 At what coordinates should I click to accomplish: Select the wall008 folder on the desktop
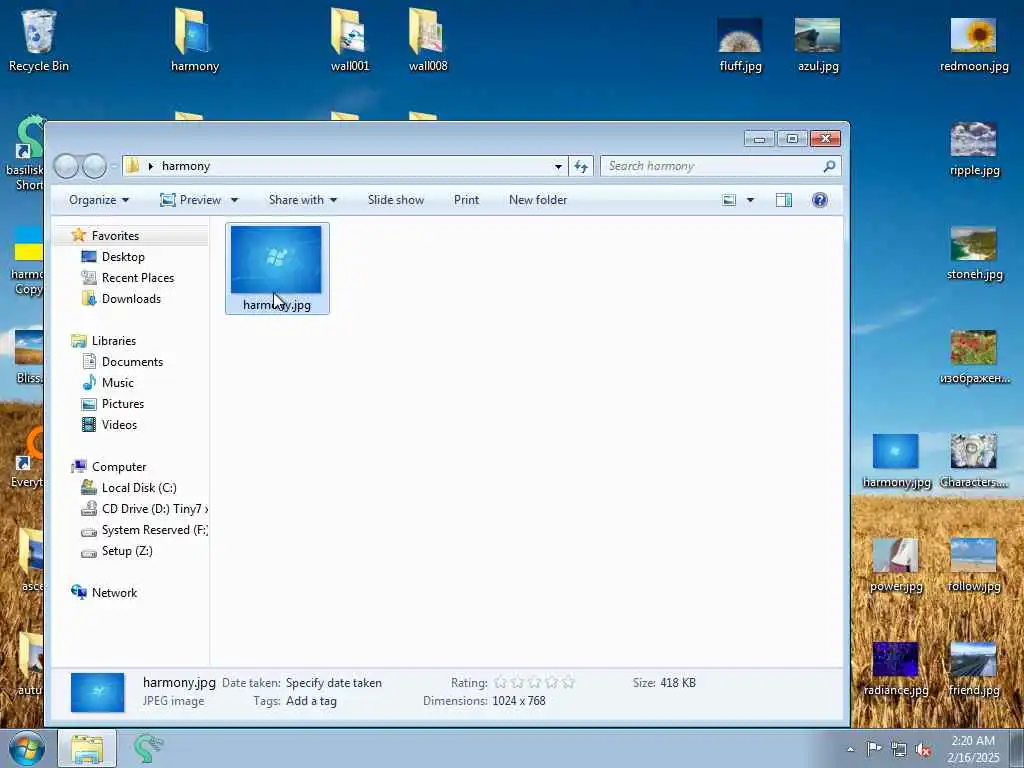pos(427,39)
